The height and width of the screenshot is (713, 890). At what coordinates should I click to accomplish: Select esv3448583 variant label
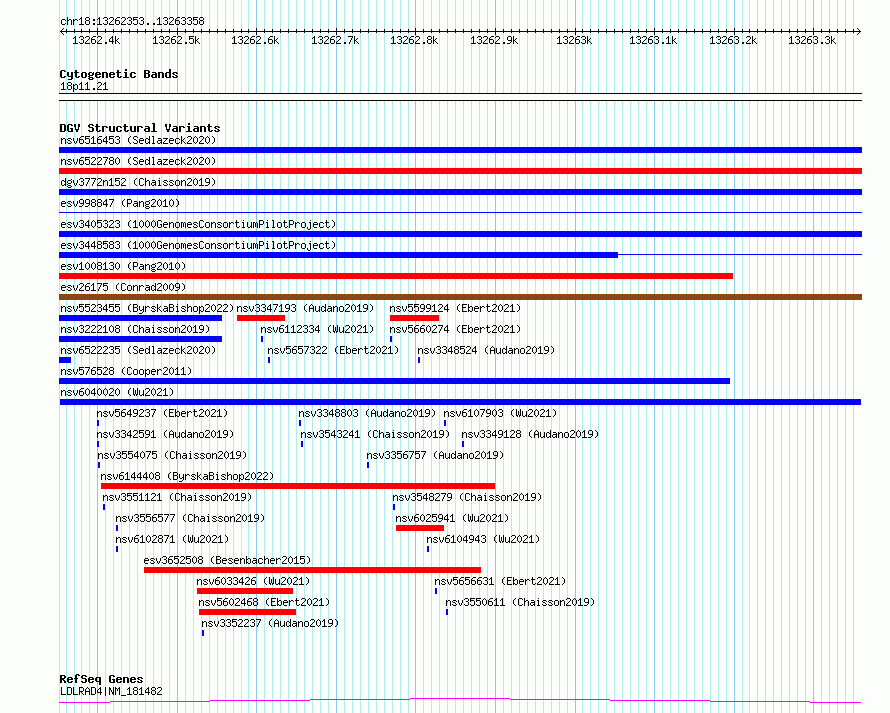coord(198,245)
